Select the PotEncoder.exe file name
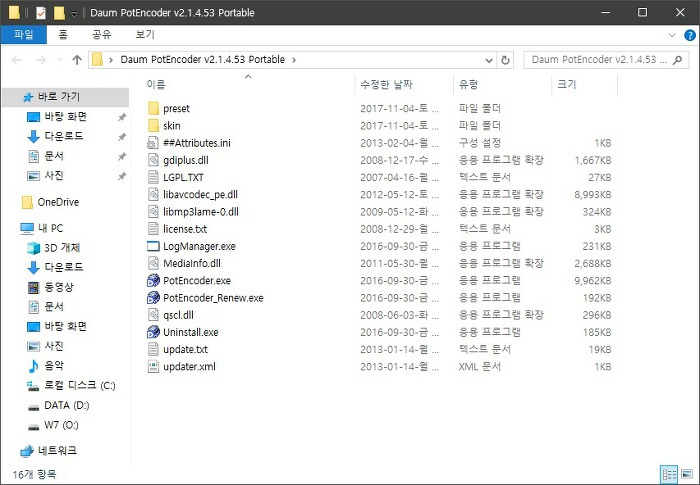The width and height of the screenshot is (700, 485). point(197,280)
